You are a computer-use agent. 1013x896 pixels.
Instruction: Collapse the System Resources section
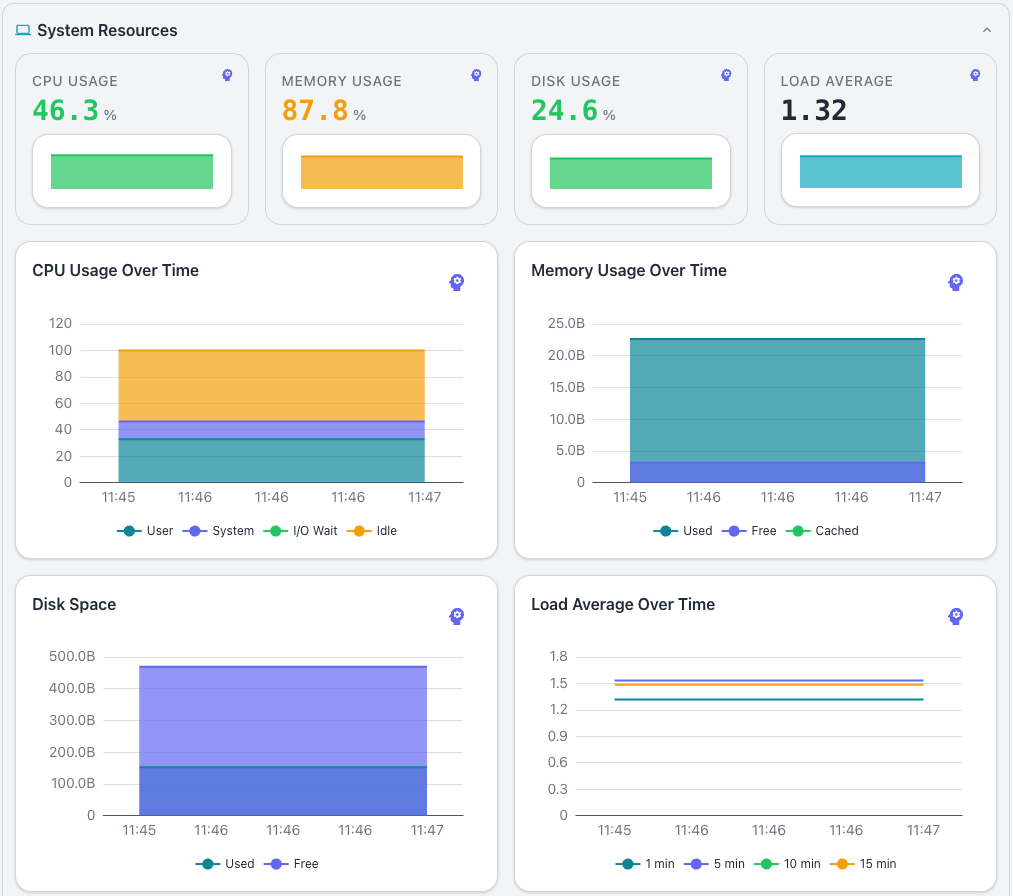point(987,30)
